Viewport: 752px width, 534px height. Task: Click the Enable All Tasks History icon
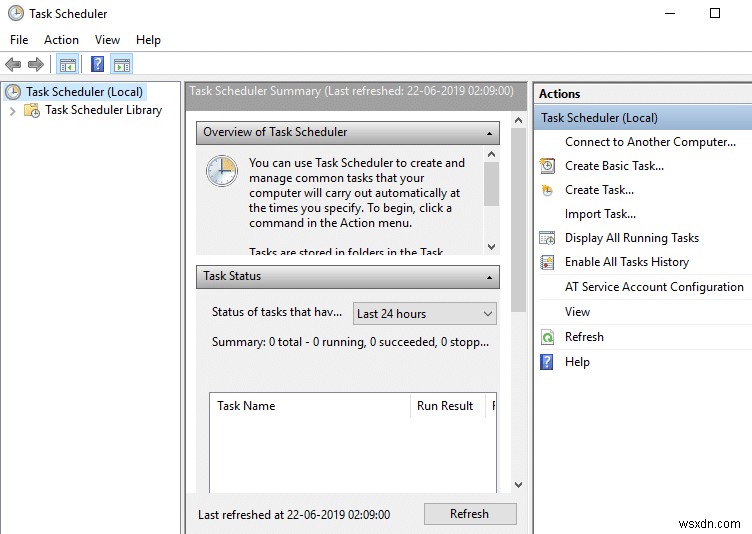[547, 262]
